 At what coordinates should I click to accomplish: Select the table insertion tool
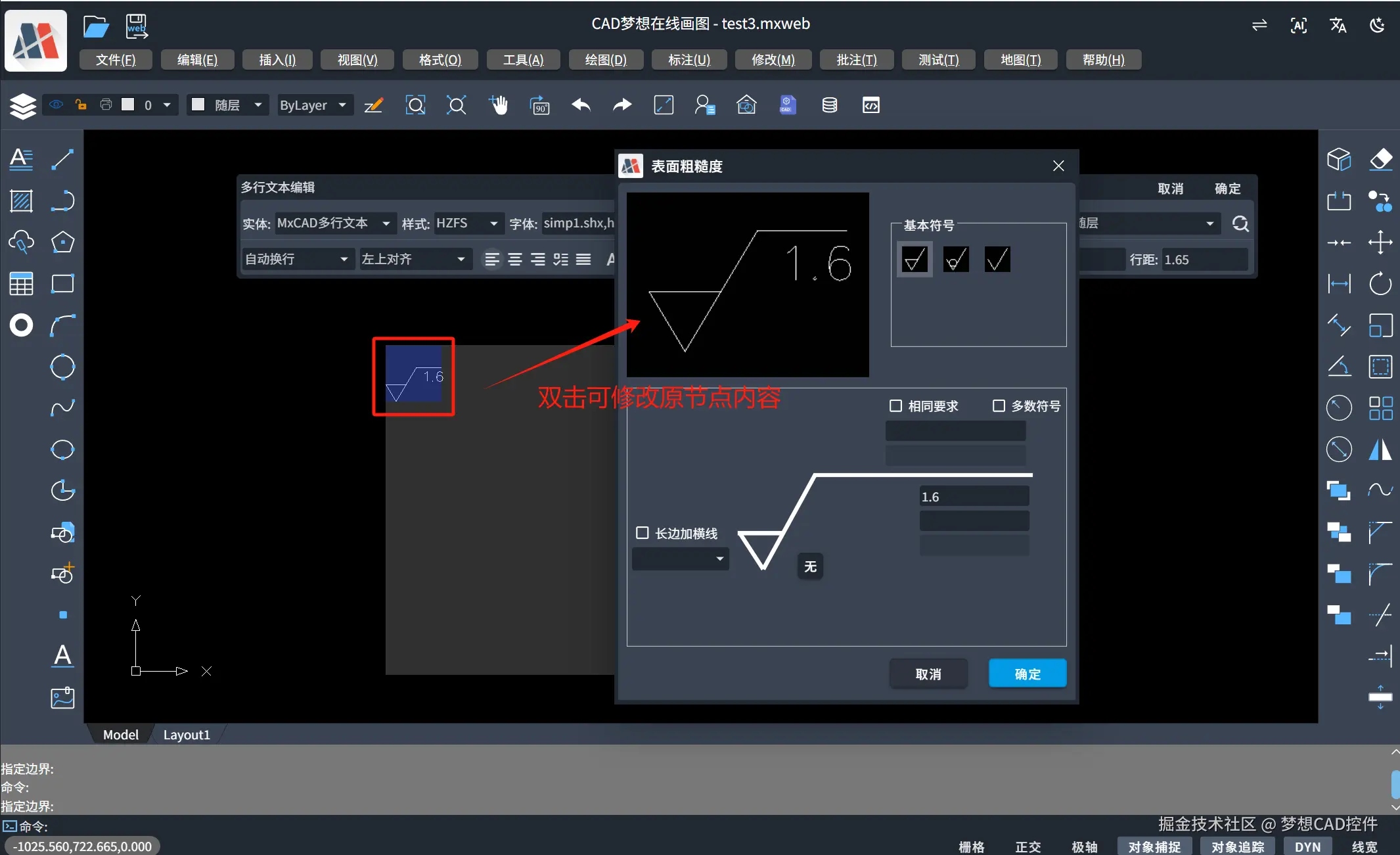[x=21, y=283]
